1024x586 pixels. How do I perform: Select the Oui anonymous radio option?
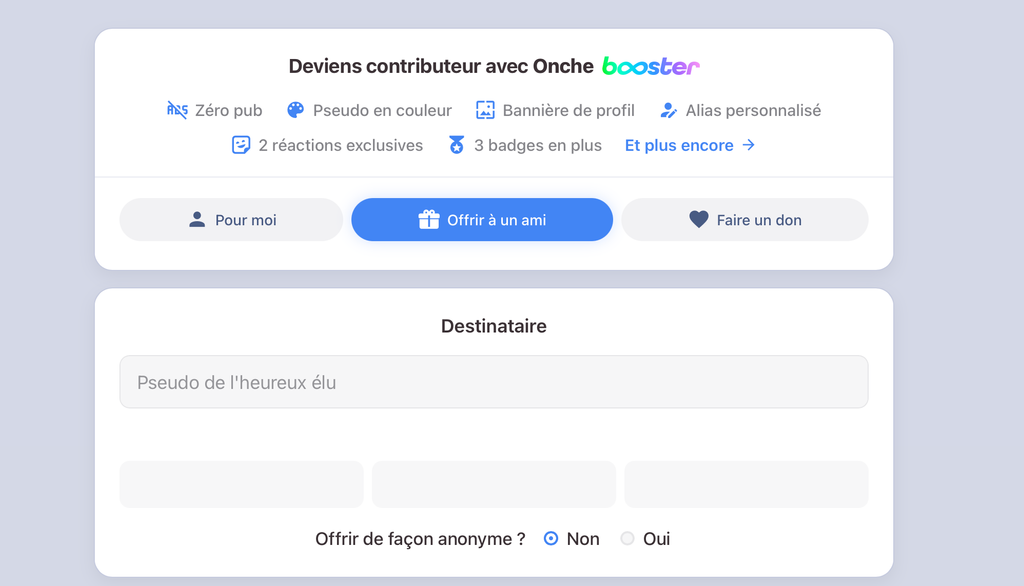point(627,538)
